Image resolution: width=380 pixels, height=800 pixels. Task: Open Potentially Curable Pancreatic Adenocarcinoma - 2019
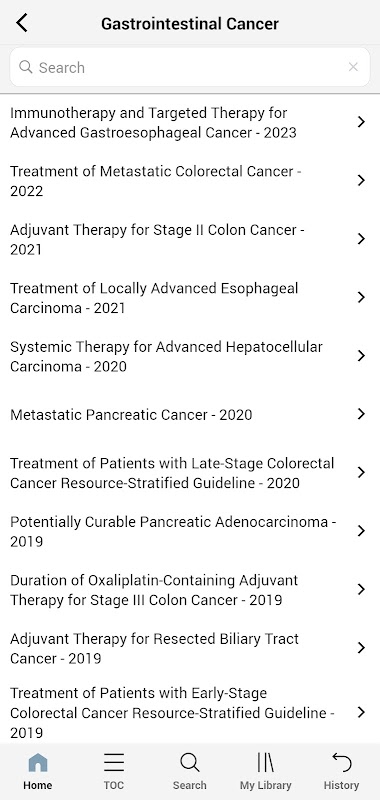coord(190,531)
